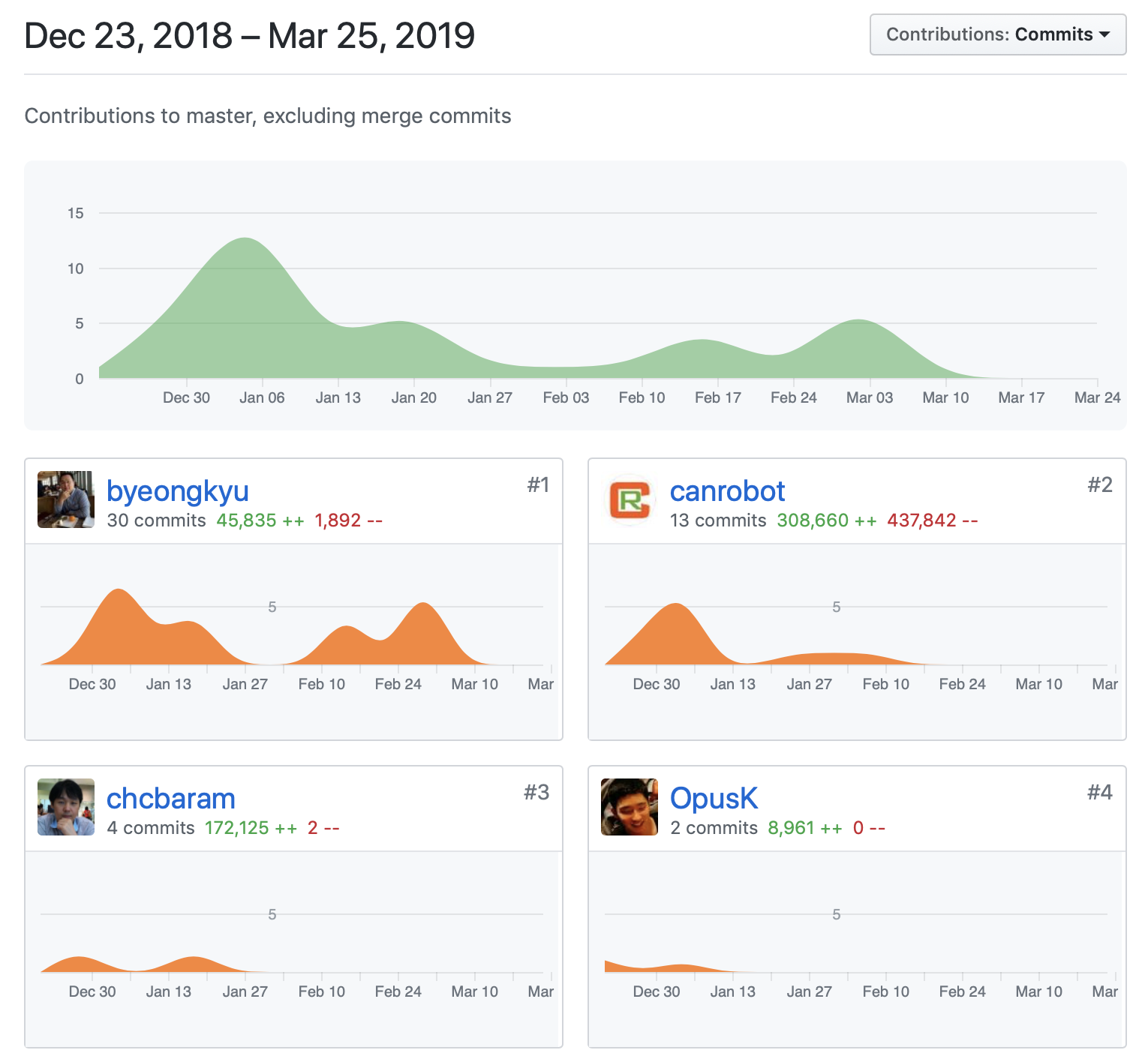The width and height of the screenshot is (1148, 1053).
Task: Open canrobot's profile link
Action: (x=727, y=491)
